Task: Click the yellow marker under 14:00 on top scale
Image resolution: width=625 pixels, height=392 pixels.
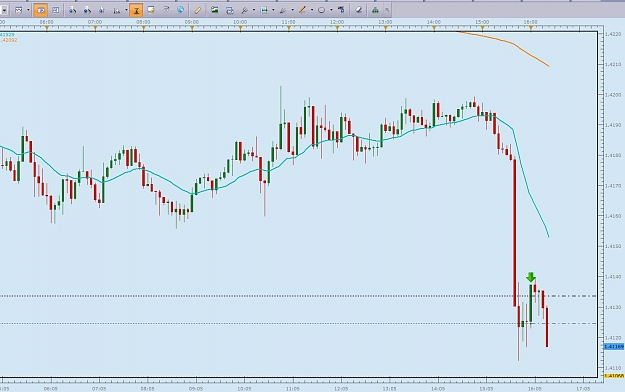Action: click(434, 29)
